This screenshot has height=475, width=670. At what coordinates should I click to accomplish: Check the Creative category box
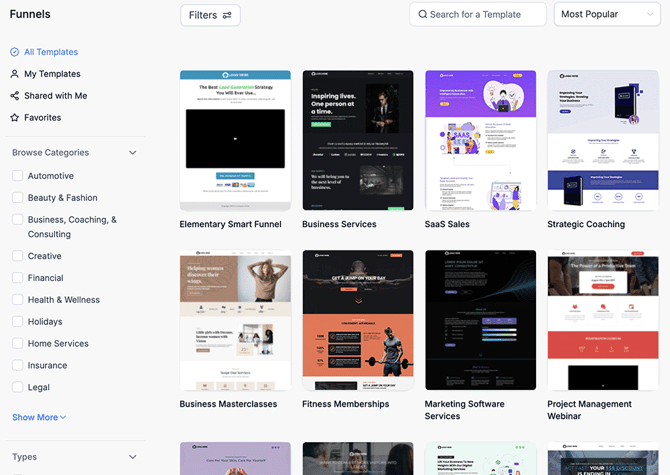[18, 256]
